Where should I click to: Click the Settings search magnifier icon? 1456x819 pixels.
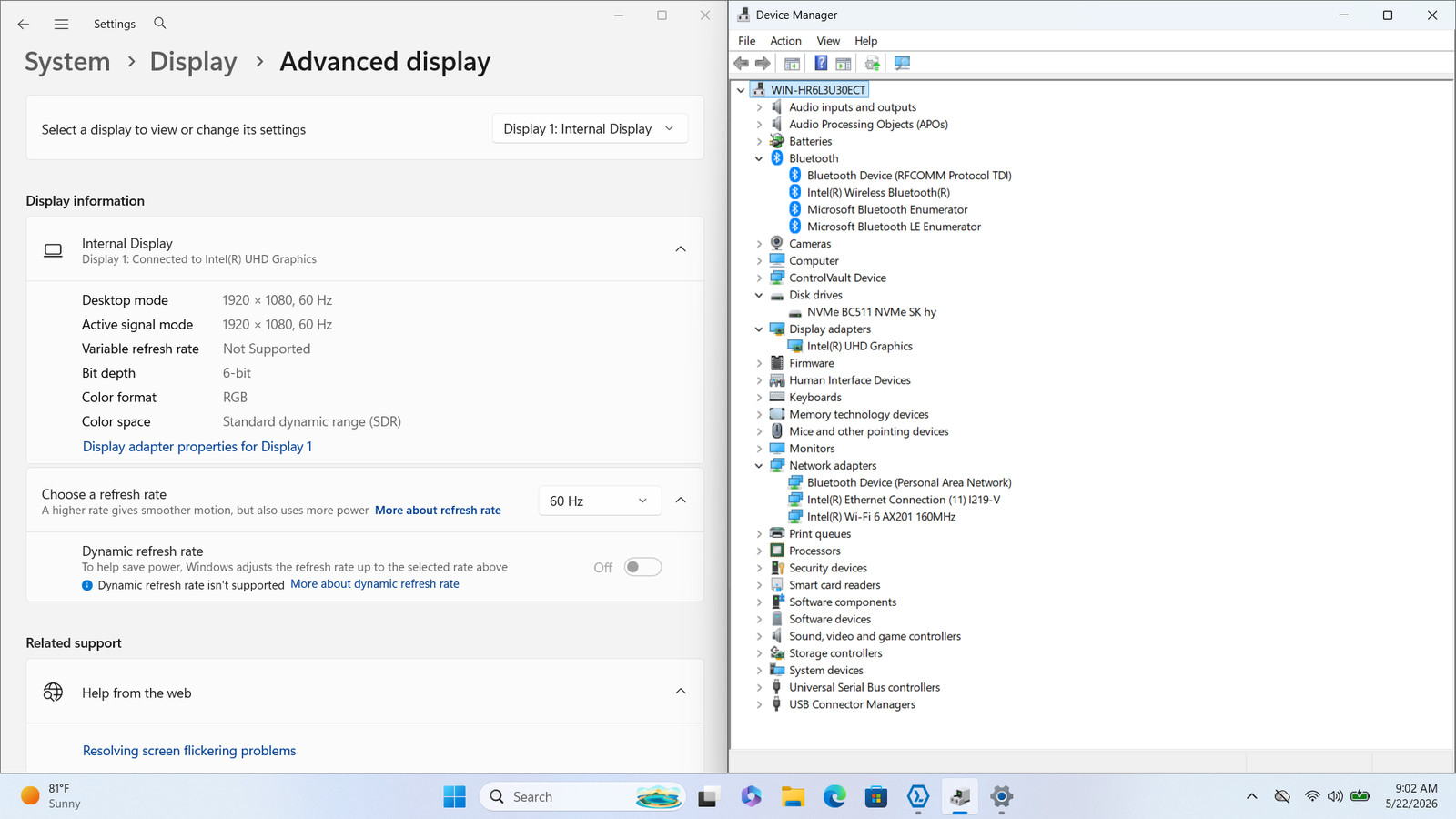point(160,24)
